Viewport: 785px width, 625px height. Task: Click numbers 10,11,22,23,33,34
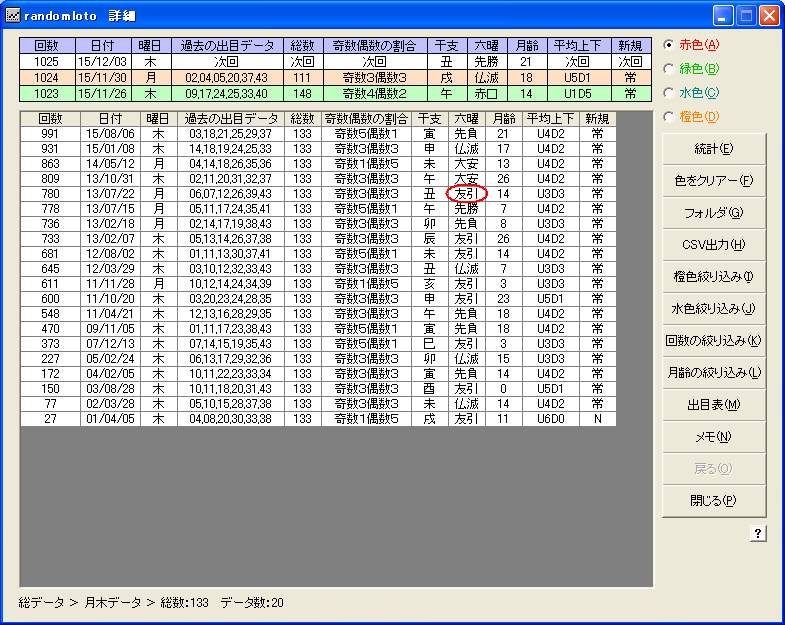tap(231, 374)
